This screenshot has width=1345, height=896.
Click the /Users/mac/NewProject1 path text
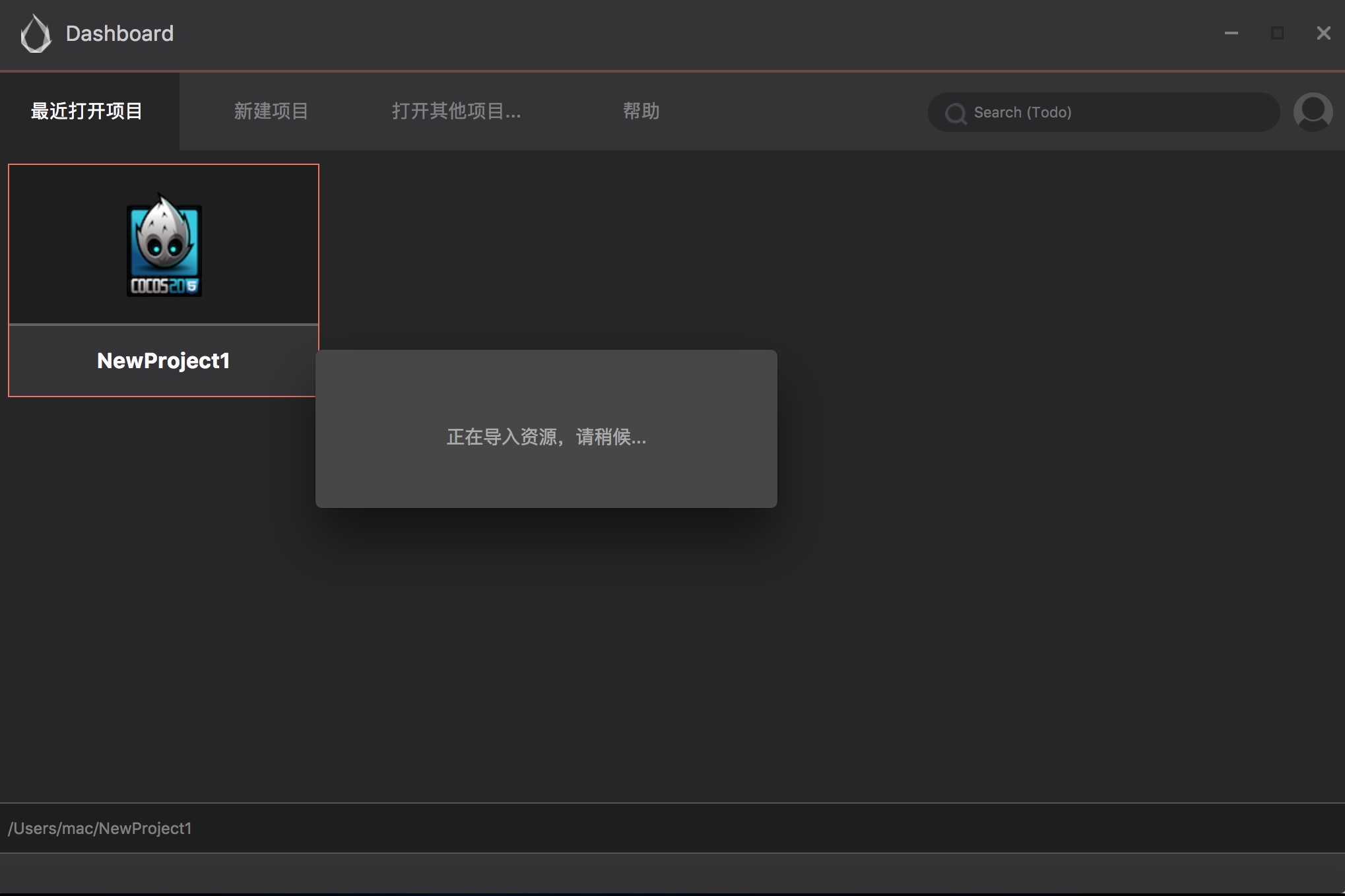point(100,828)
